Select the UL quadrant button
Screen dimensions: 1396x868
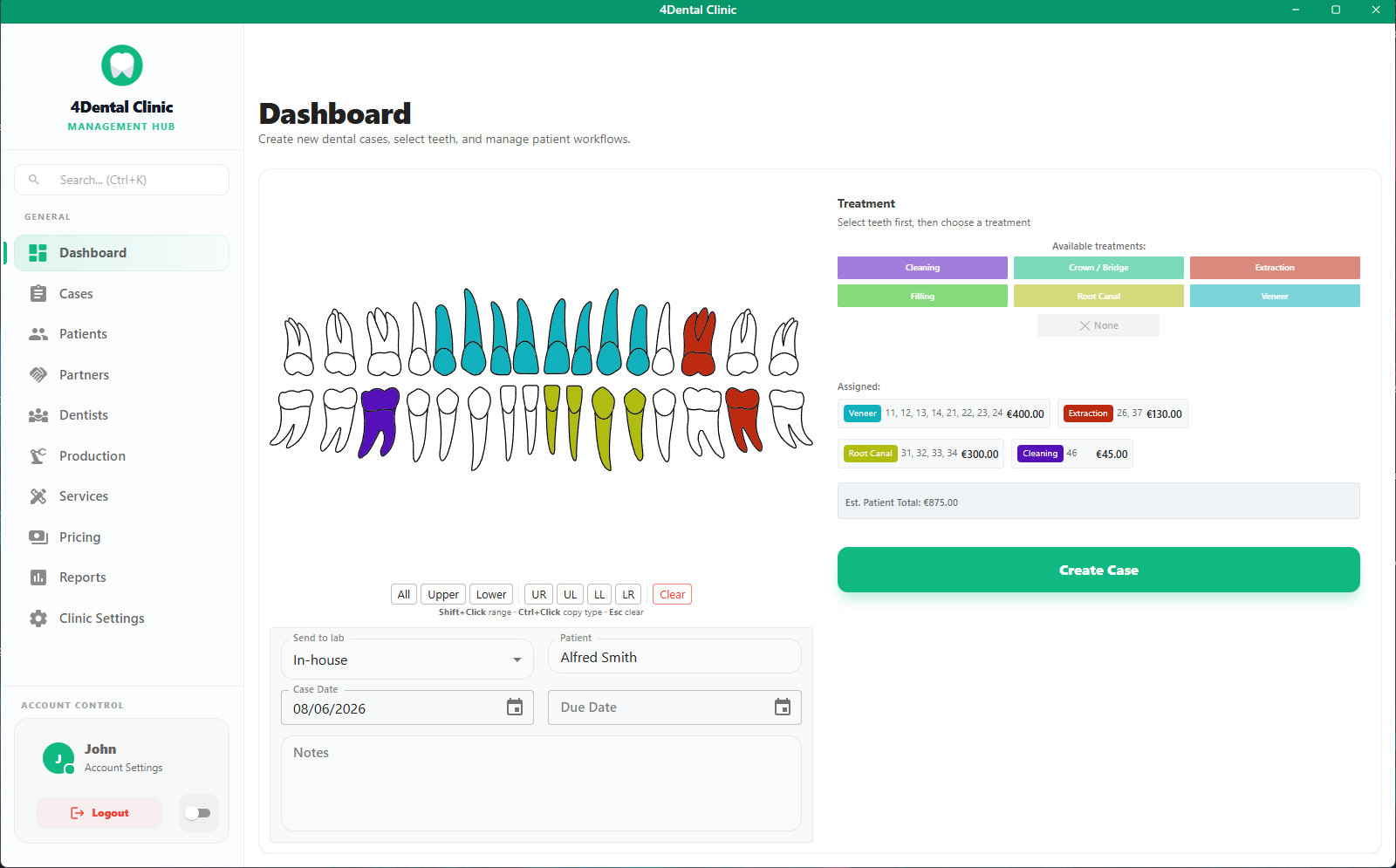tap(570, 594)
